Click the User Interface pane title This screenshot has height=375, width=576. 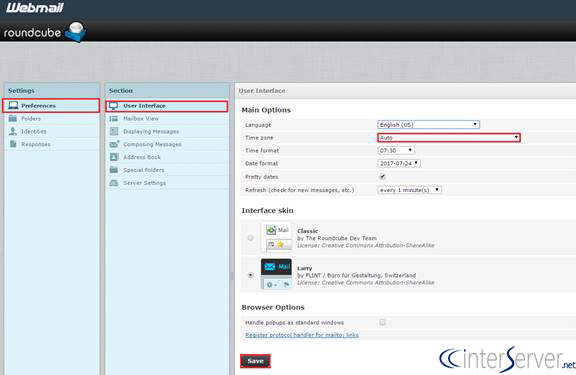coord(262,90)
